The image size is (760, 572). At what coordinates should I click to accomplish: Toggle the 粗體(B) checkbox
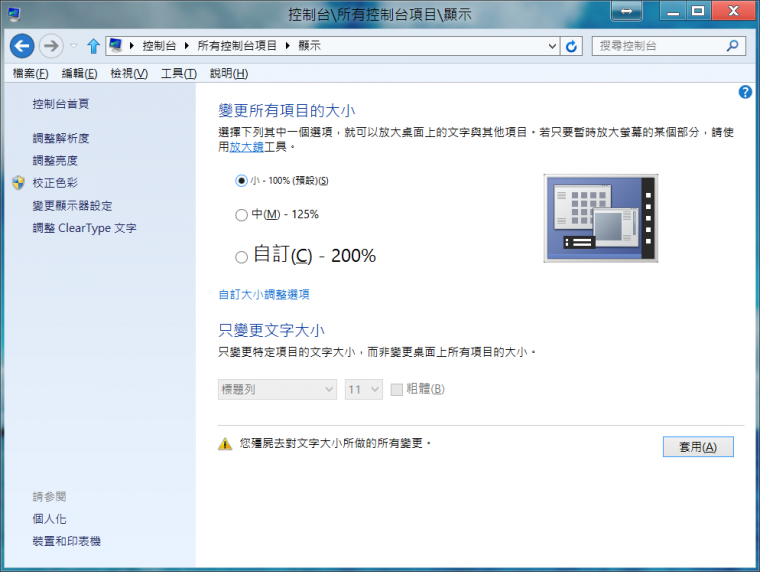click(x=396, y=389)
